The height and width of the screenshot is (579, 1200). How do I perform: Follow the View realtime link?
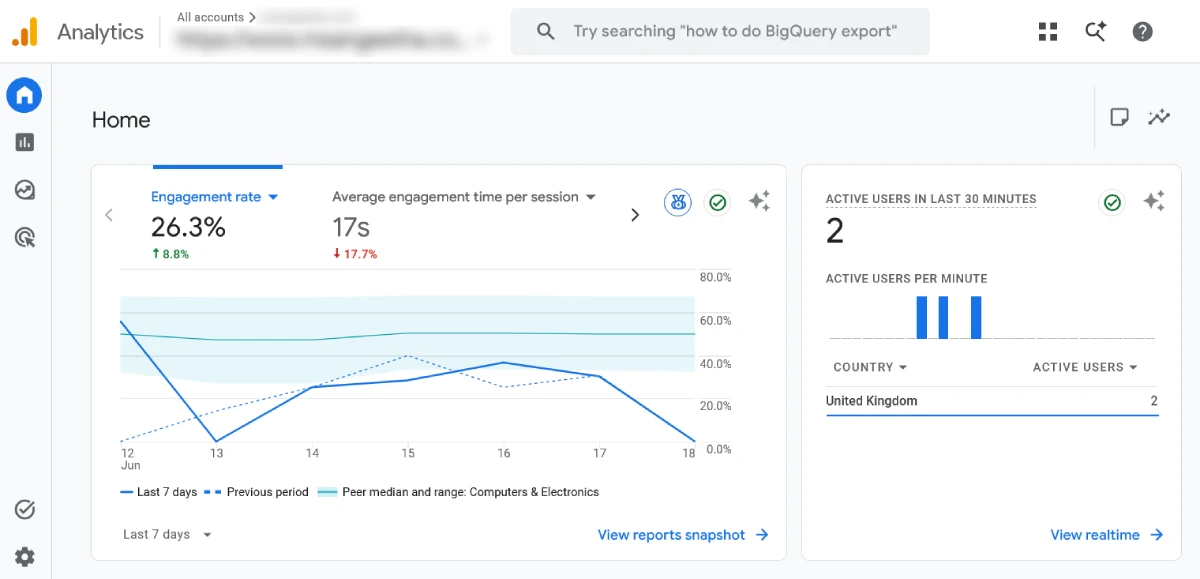1107,535
